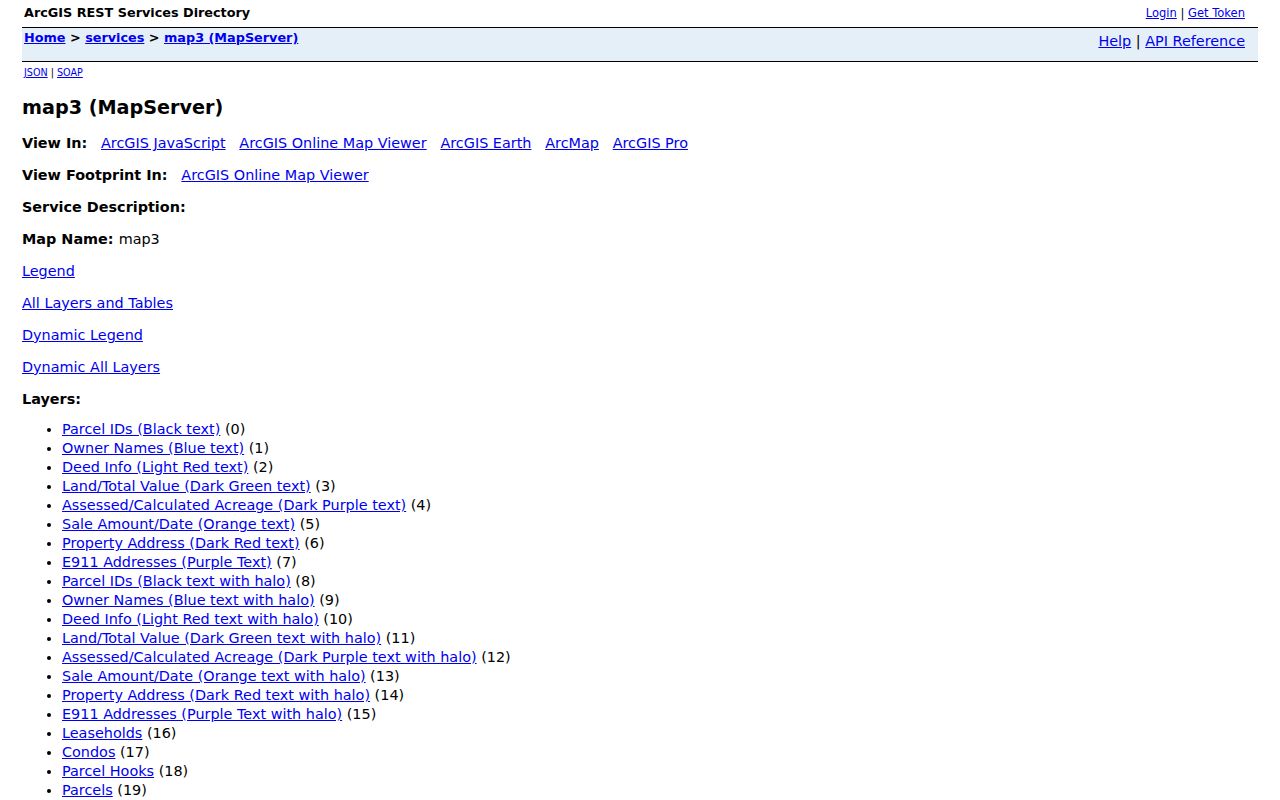Open Parcel IDs (Black text with halo)
The image size is (1280, 800).
[x=176, y=581]
